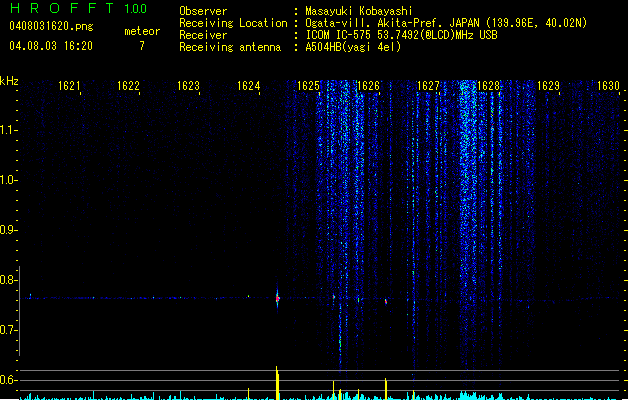
Task: Click the 1.0 kHz frequency tick label
Action: tap(8, 180)
